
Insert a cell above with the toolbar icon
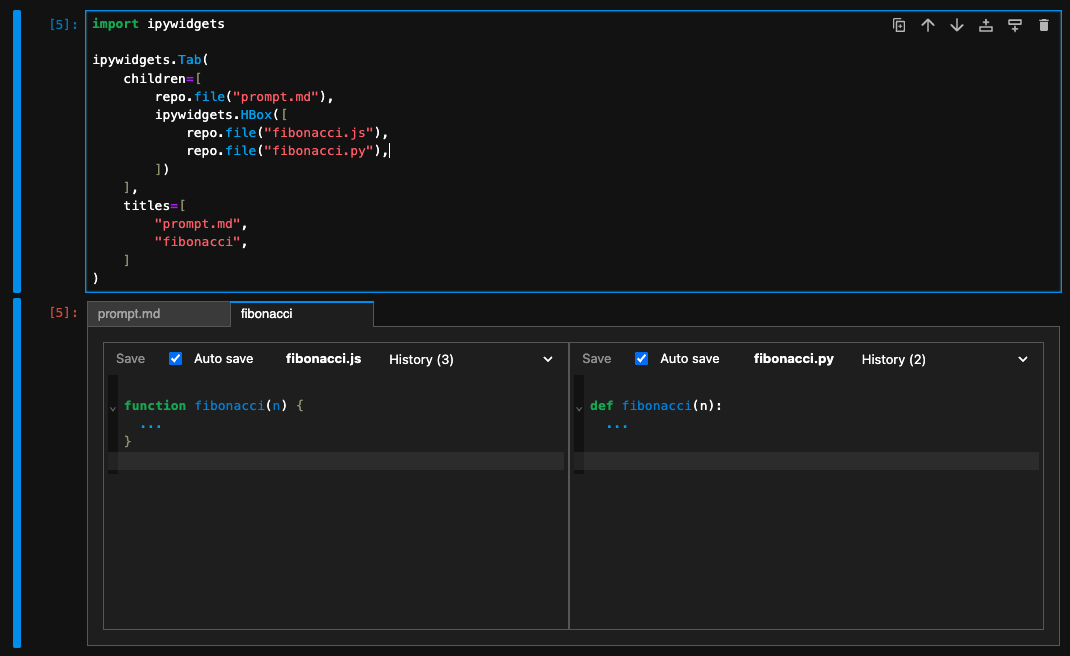pyautogui.click(x=985, y=25)
